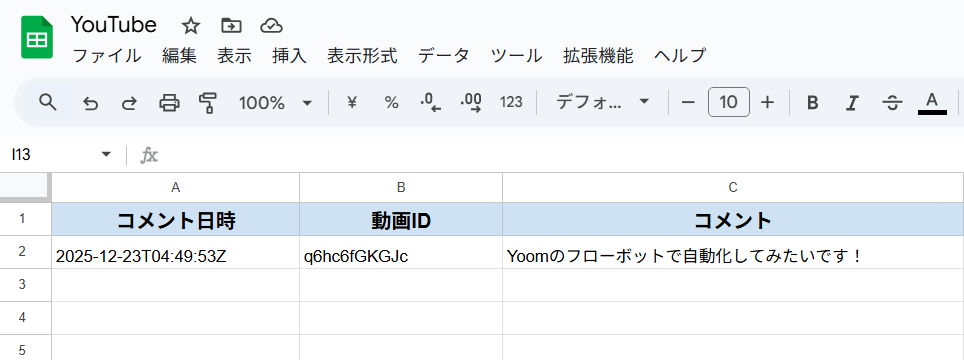This screenshot has height=360, width=964.
Task: Expand the font family dropdown
Action: [602, 102]
